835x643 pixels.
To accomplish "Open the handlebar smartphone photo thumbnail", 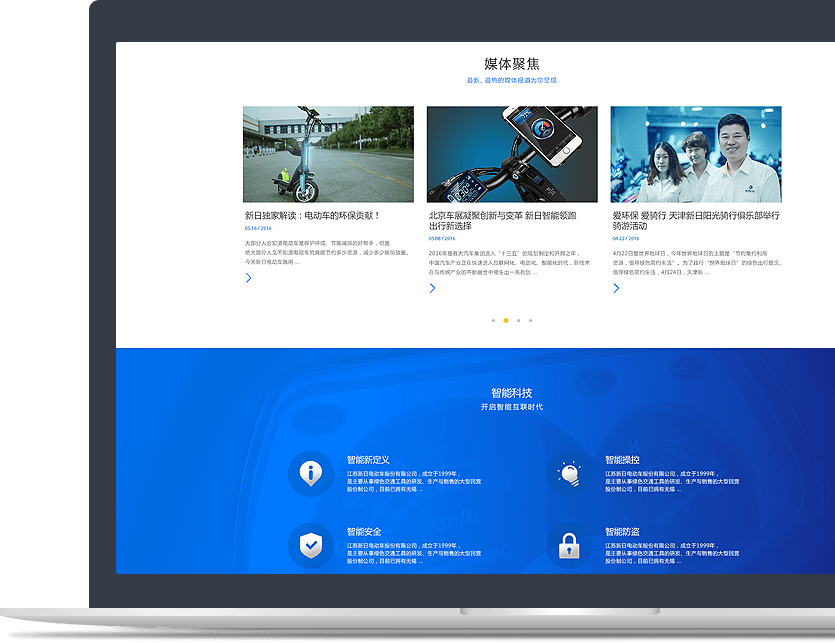I will 512,155.
